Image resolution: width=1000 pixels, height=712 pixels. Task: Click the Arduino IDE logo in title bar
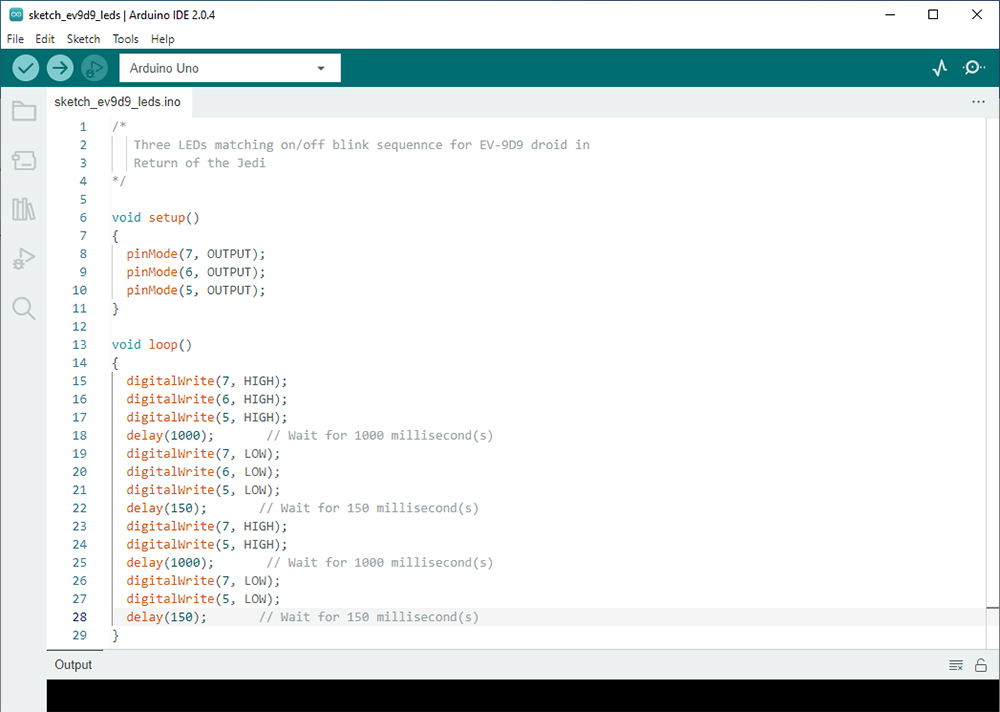pos(16,15)
